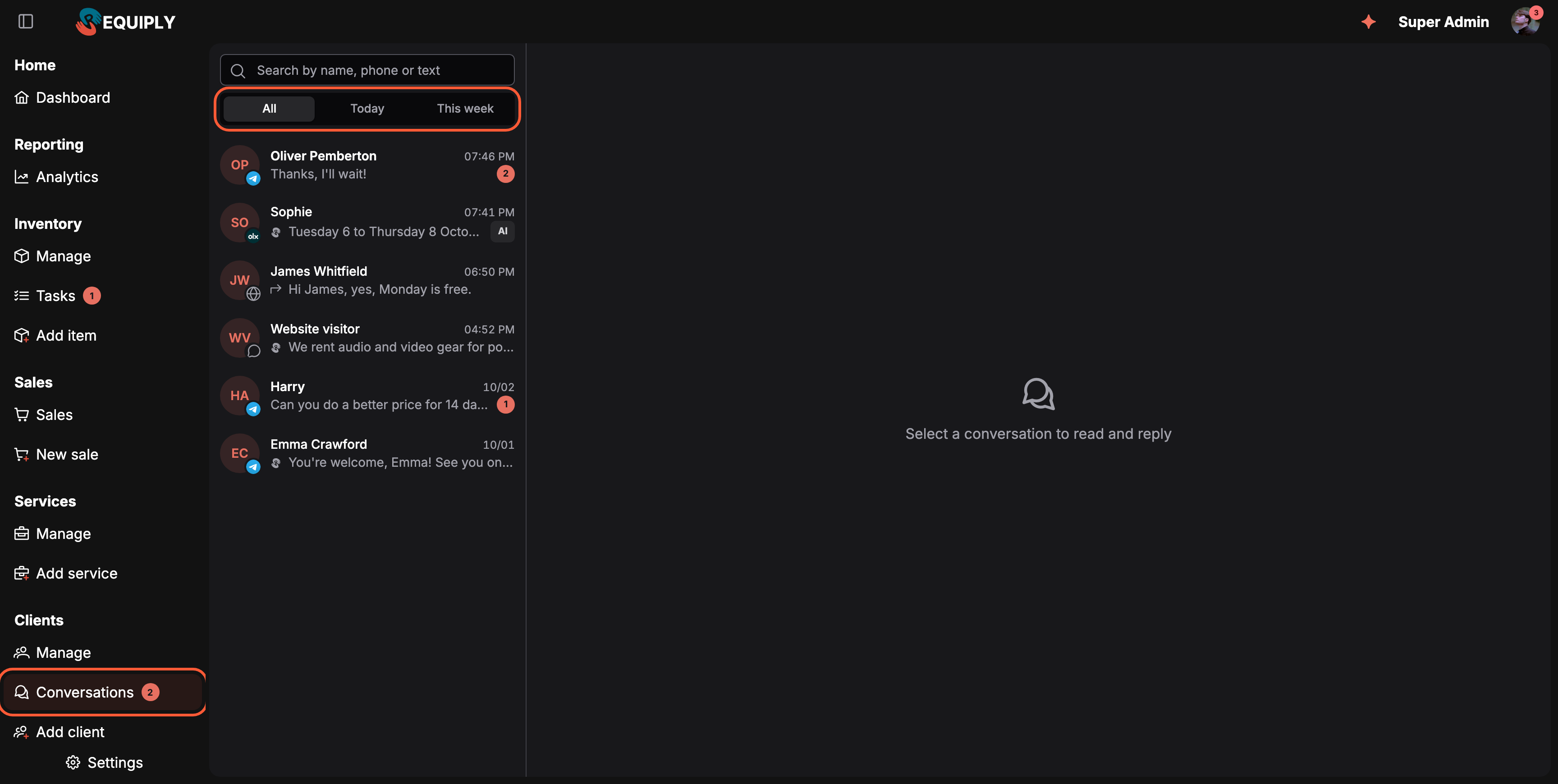Click the search magnifier icon
The image size is (1558, 784).
pos(238,71)
